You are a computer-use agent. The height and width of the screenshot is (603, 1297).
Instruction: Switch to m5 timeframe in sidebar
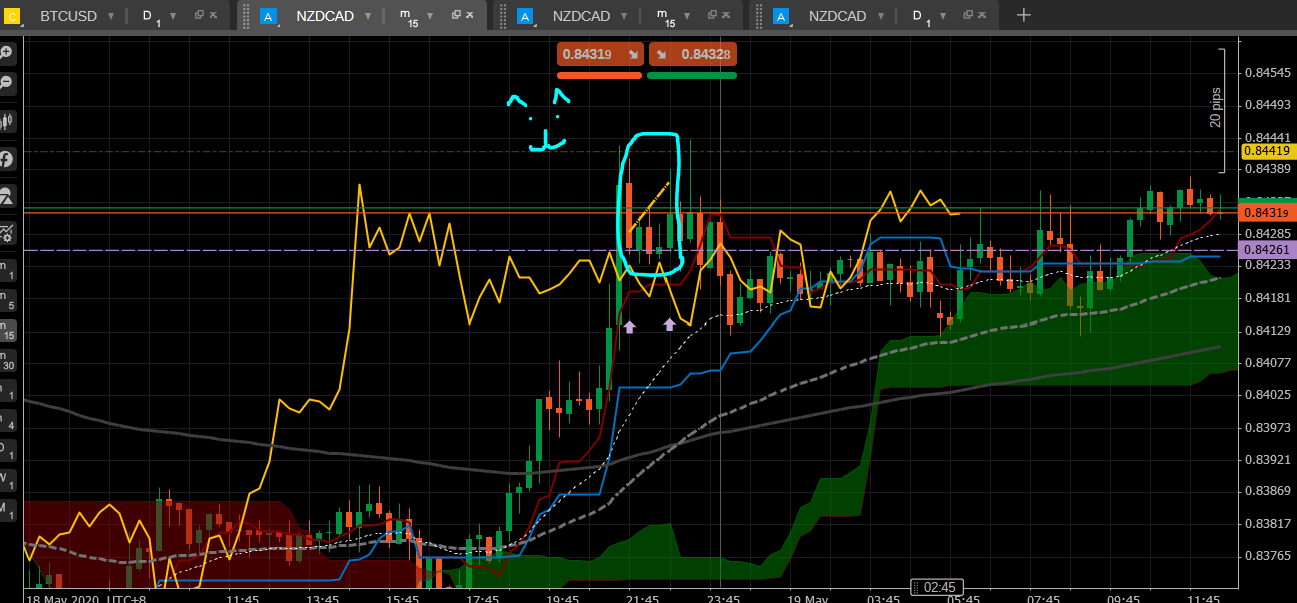[x=7, y=300]
